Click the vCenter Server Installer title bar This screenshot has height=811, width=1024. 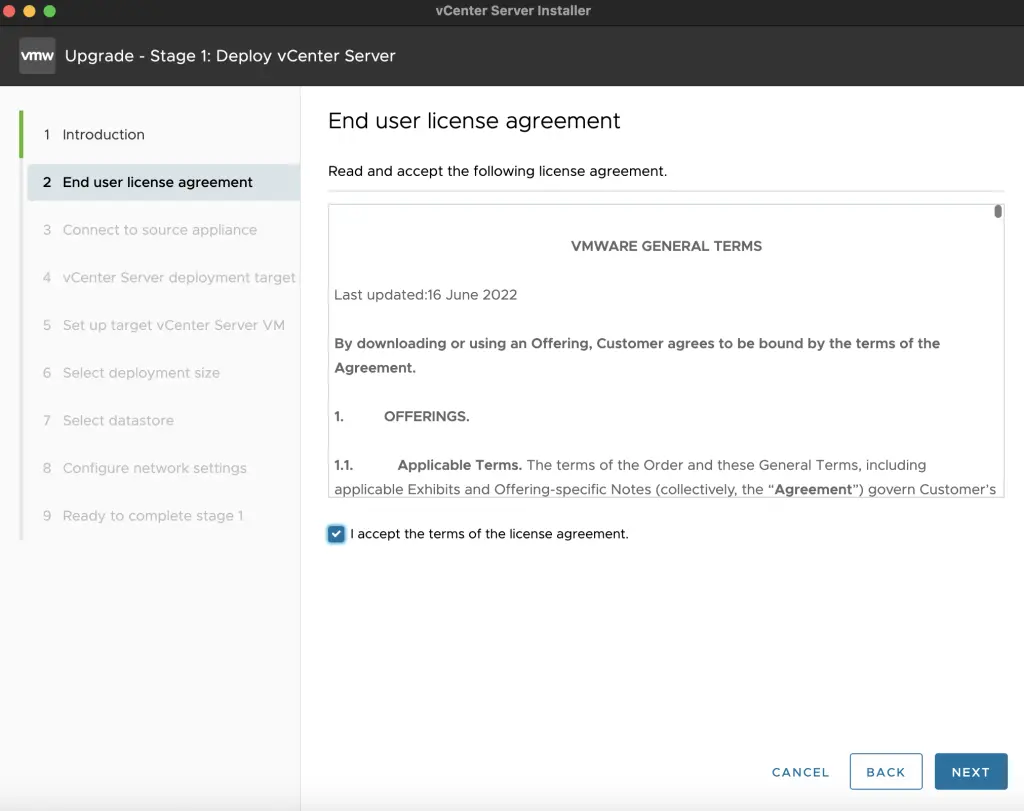[x=512, y=11]
